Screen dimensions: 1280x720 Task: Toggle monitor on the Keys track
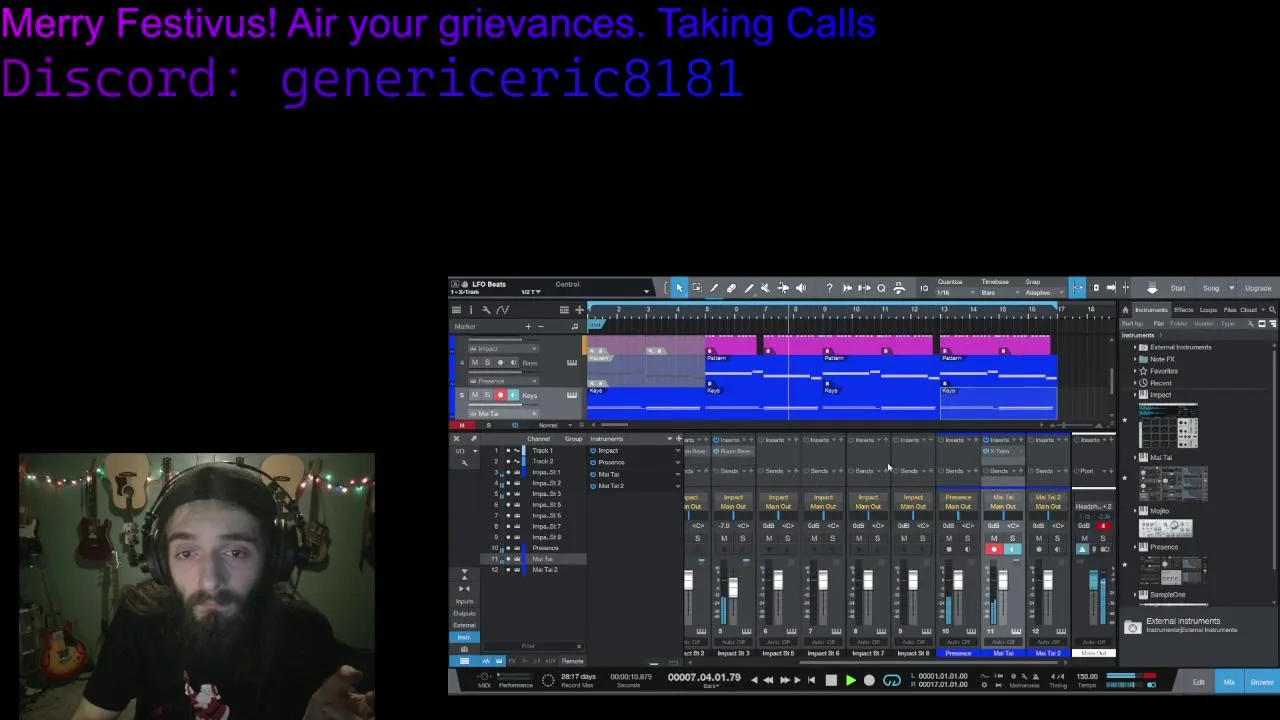513,395
